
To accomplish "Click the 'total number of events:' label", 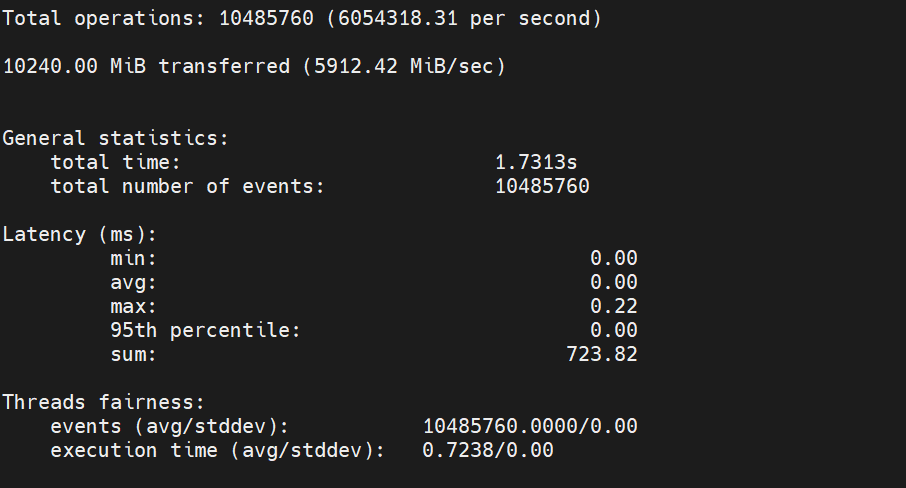I will point(188,187).
